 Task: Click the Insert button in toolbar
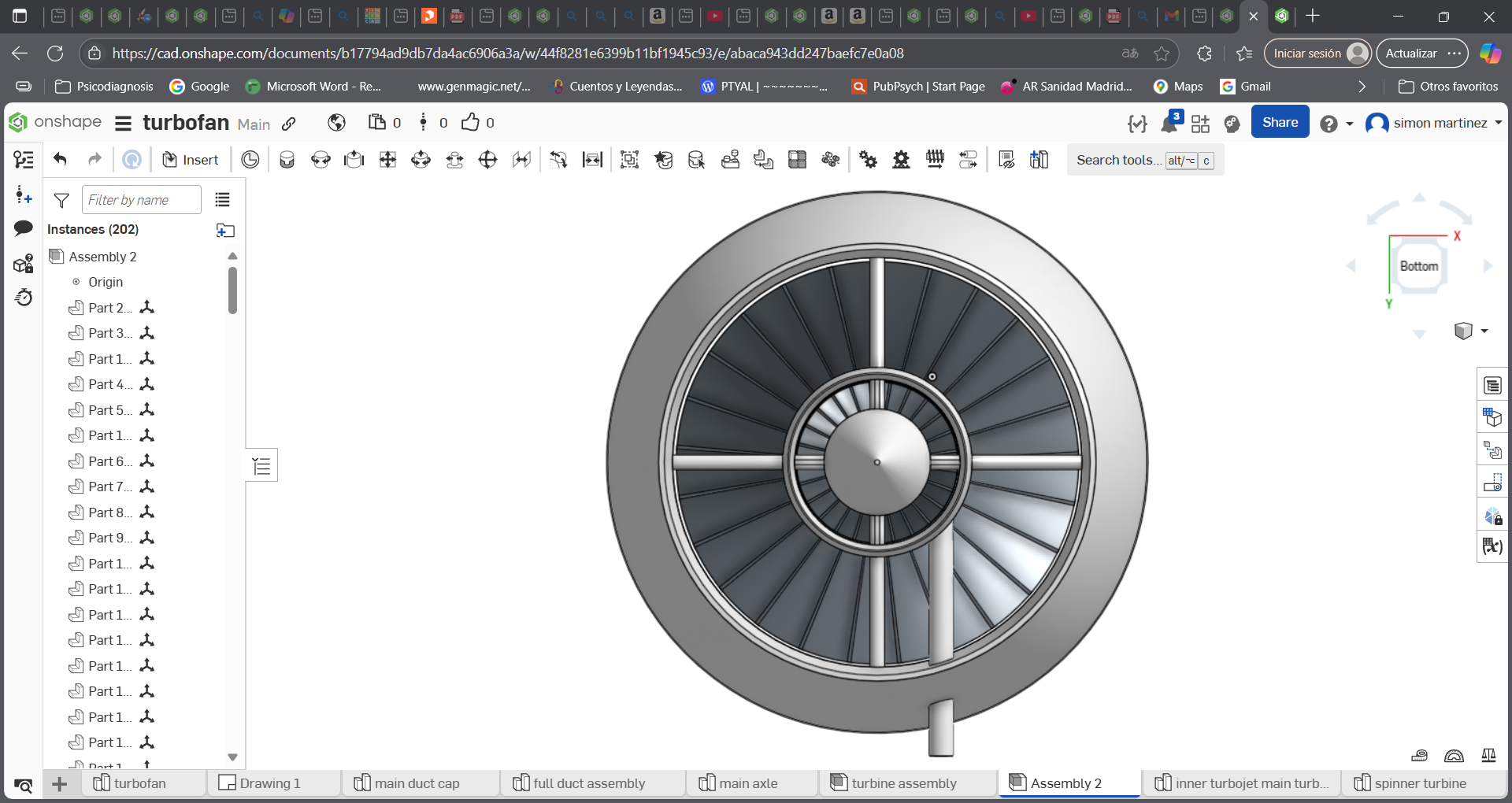coord(190,160)
